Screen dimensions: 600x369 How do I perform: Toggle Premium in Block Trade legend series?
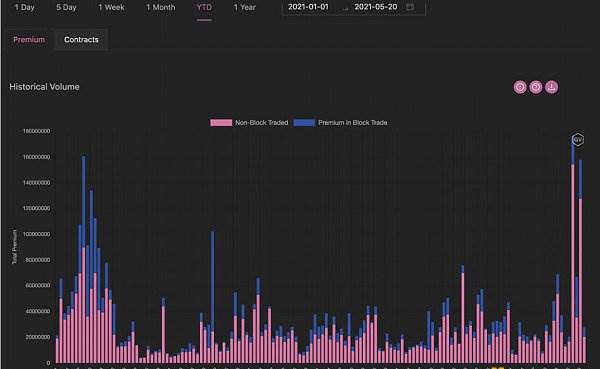(341, 122)
